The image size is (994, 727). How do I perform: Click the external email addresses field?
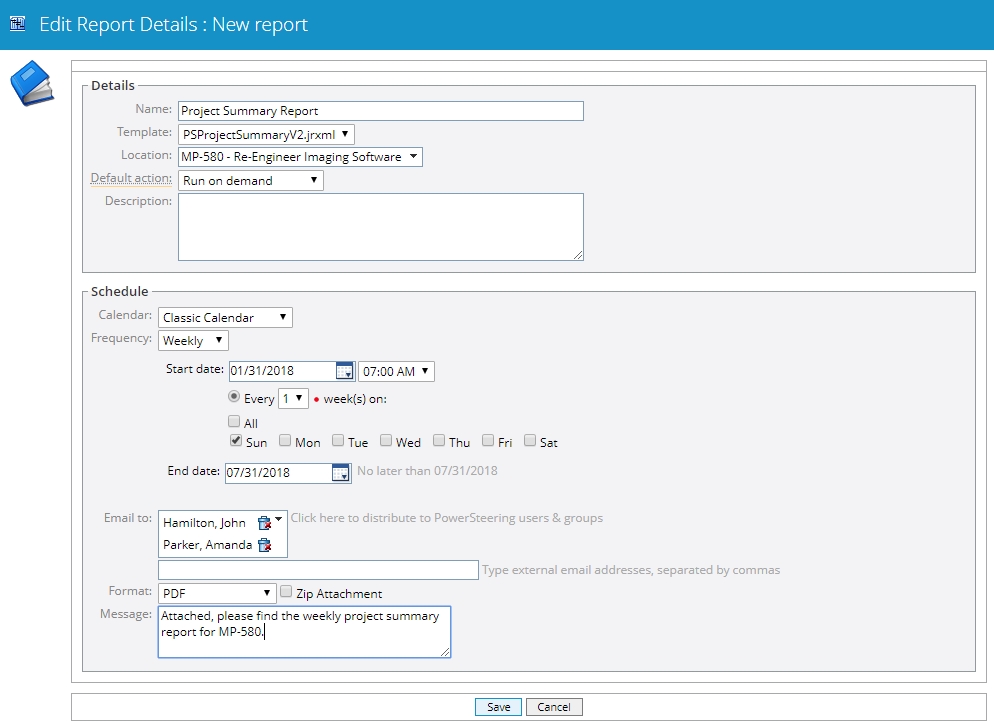pyautogui.click(x=318, y=570)
